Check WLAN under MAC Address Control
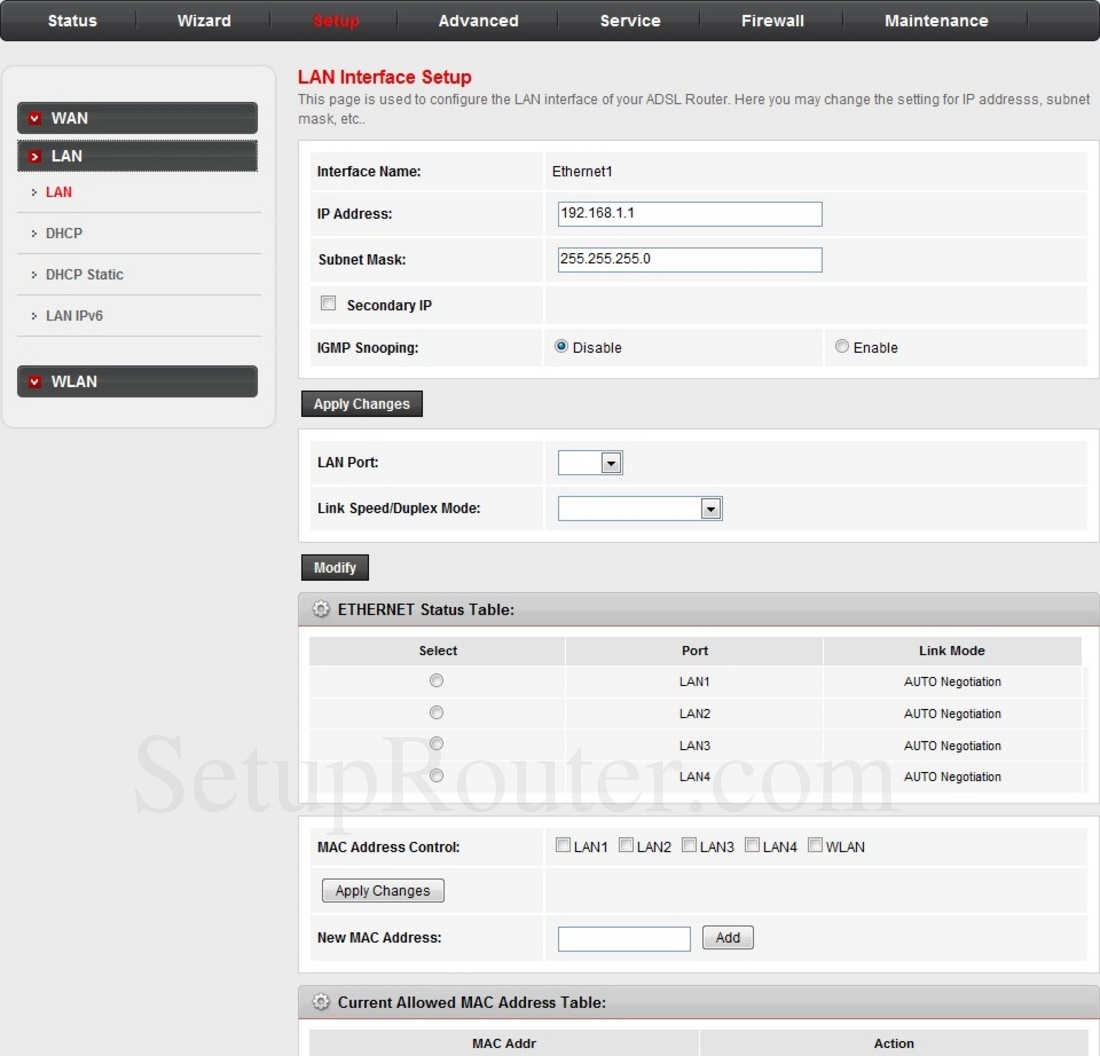The height and width of the screenshot is (1056, 1100). 815,844
